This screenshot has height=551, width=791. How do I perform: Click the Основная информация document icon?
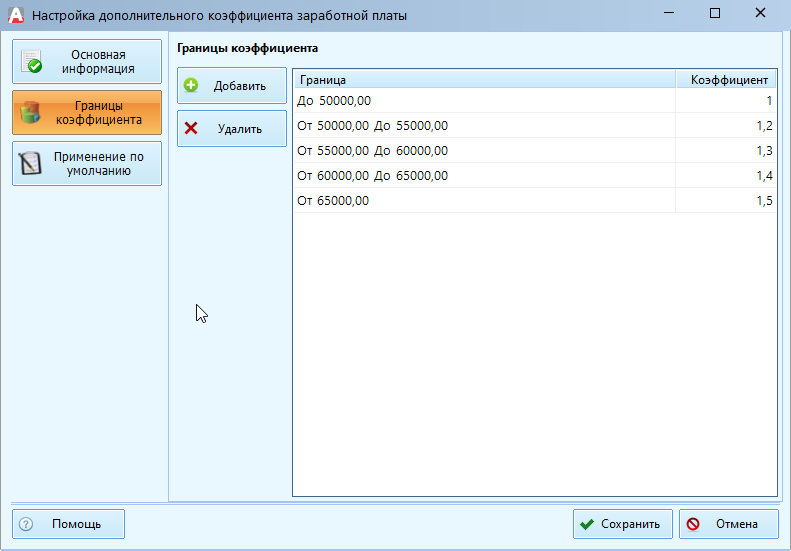tap(32, 62)
